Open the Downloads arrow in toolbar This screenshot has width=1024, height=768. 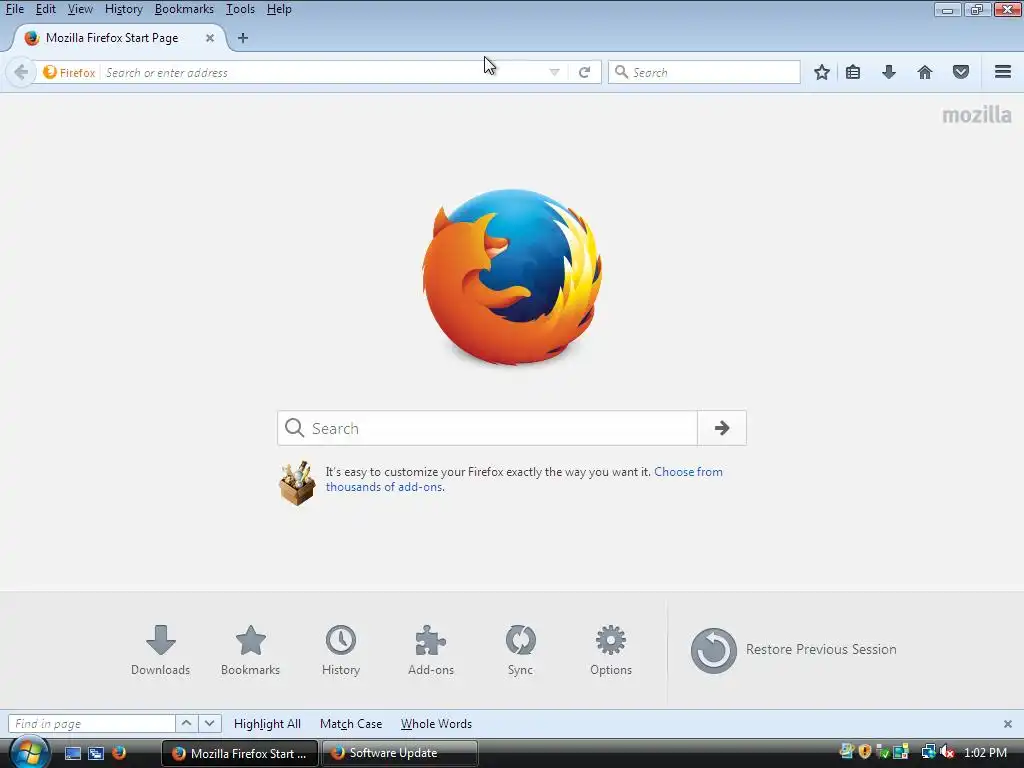pos(889,72)
